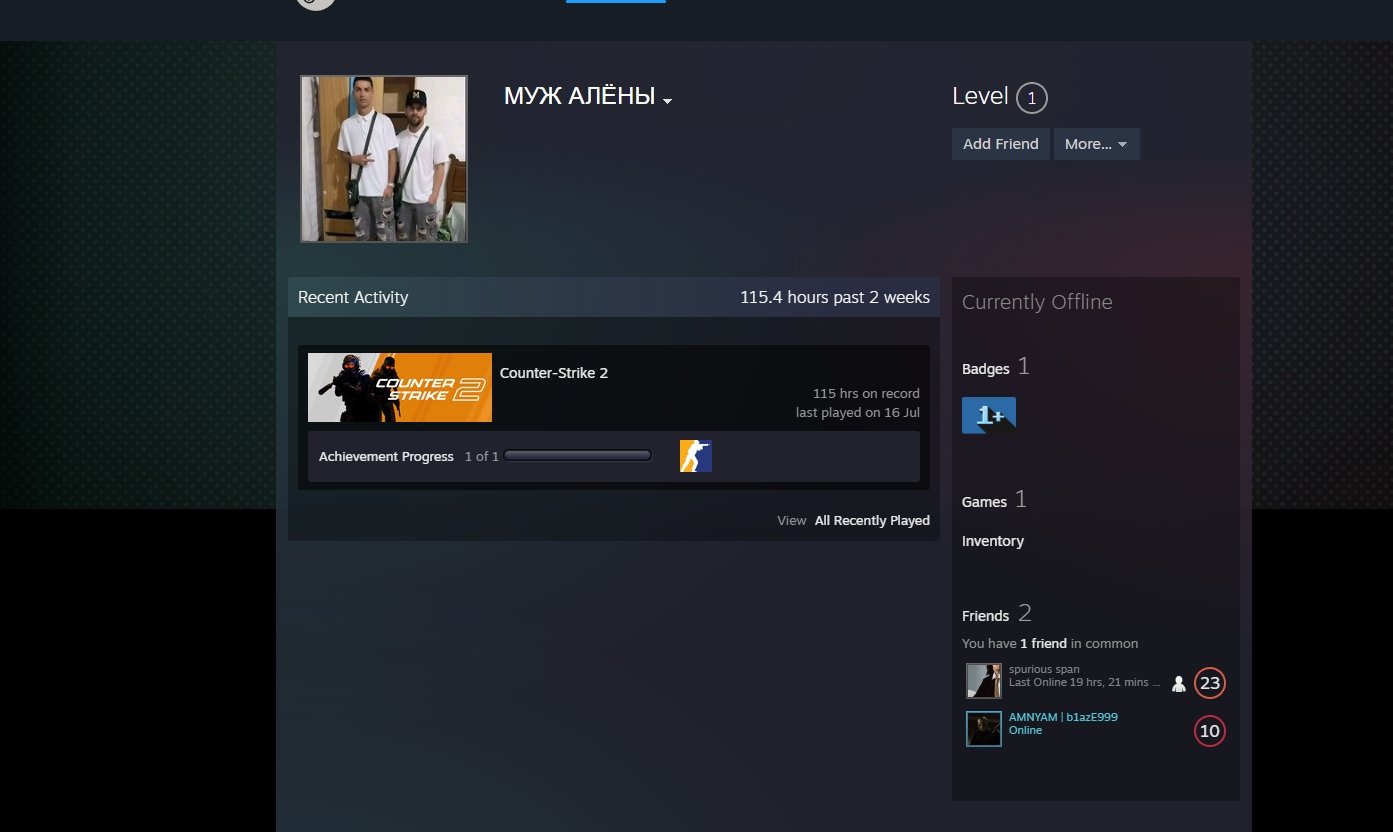
Task: Click the large profile avatar picture
Action: (x=384, y=159)
